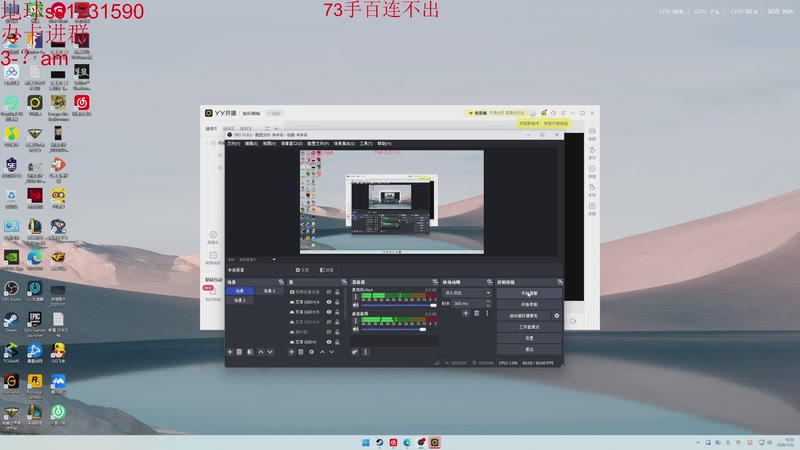Screen dimensions: 800x450
Task: Click the 开始直播 start streaming button
Action: (529, 293)
